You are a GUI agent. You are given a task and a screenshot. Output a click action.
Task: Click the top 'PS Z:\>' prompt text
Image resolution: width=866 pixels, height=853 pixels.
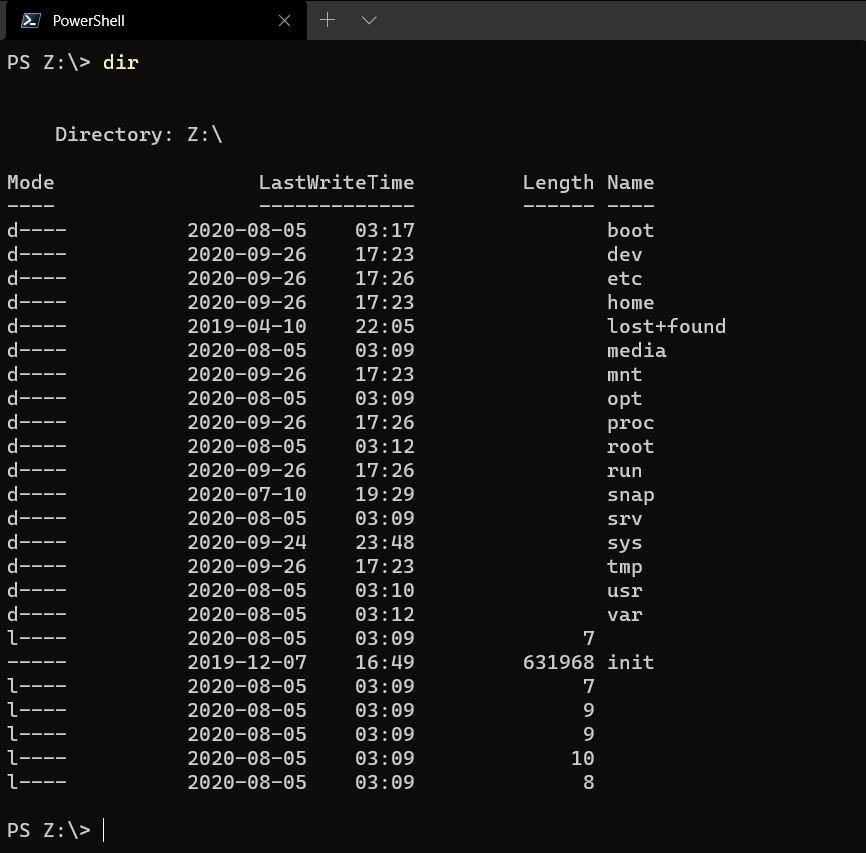click(x=49, y=62)
